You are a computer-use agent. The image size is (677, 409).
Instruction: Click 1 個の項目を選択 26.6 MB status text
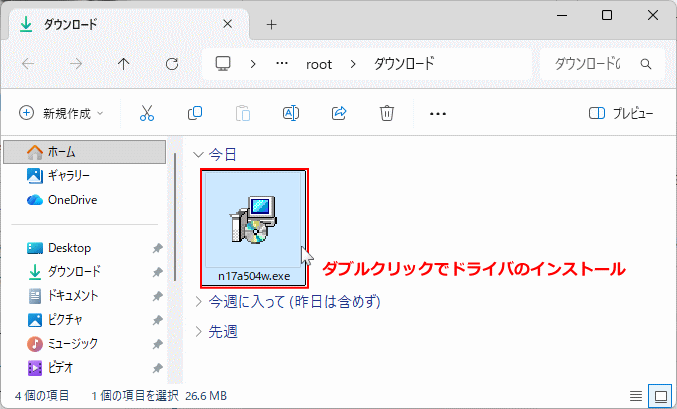coord(159,396)
